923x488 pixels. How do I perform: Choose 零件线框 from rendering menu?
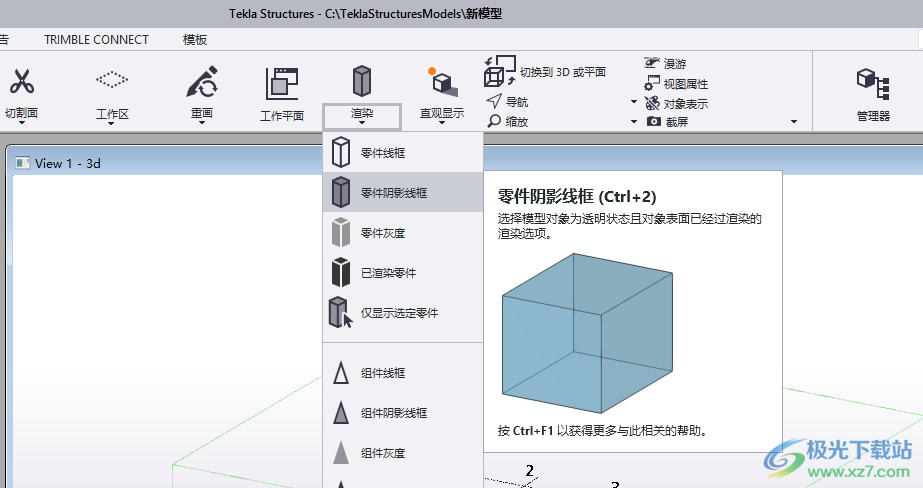403,152
